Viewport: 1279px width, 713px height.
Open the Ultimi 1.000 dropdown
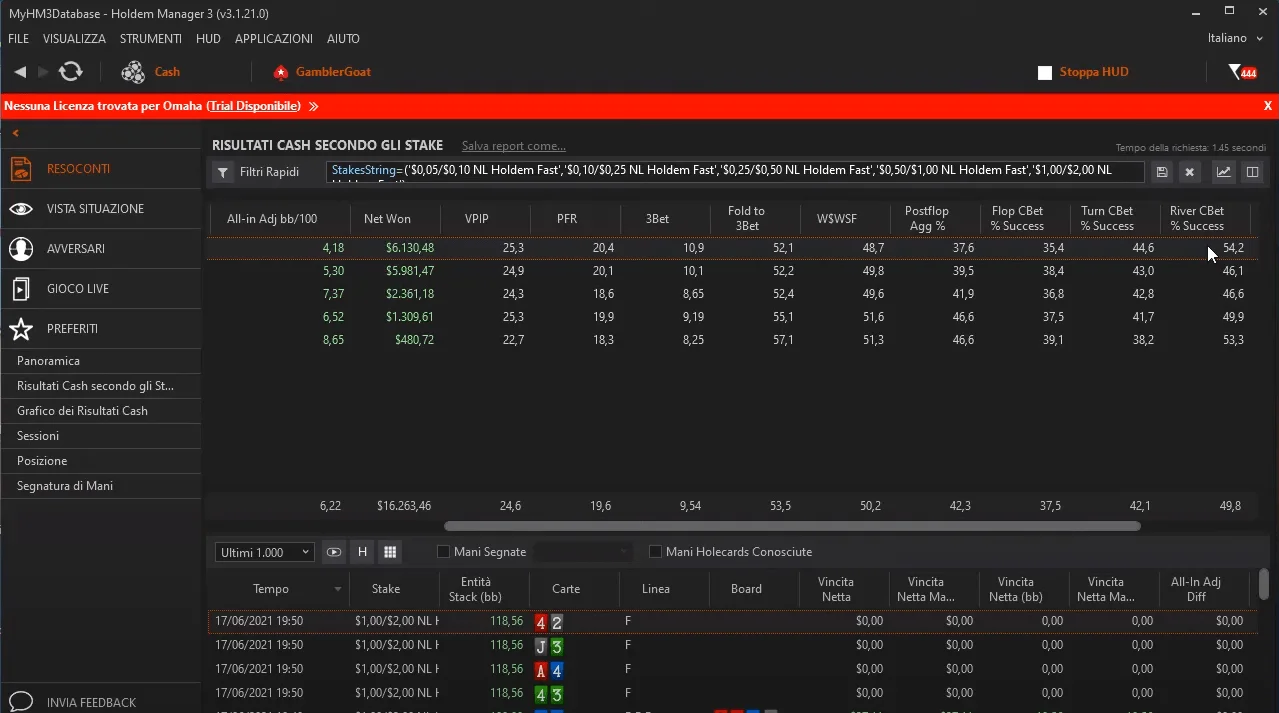click(x=265, y=552)
